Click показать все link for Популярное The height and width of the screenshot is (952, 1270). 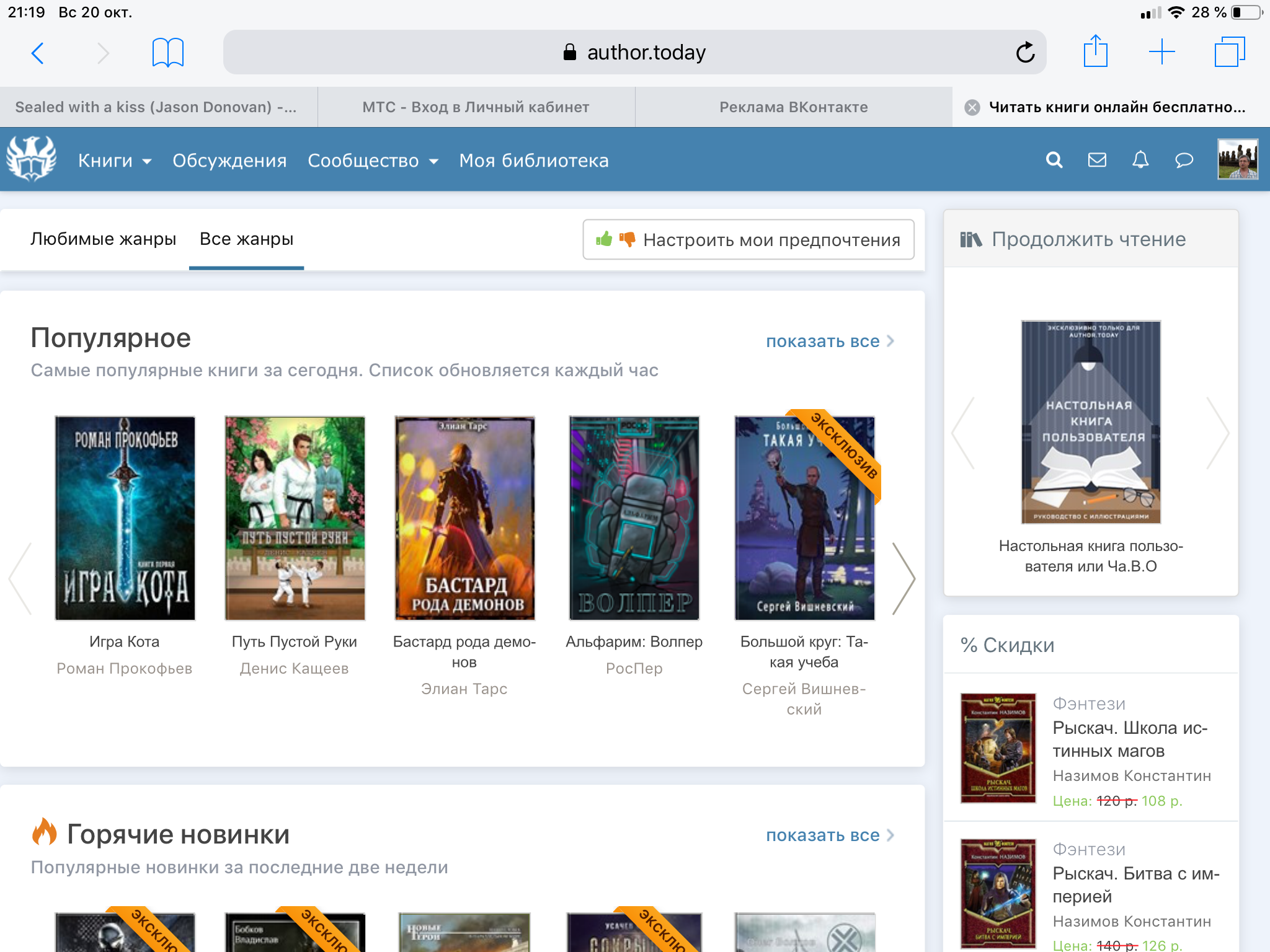(x=829, y=342)
